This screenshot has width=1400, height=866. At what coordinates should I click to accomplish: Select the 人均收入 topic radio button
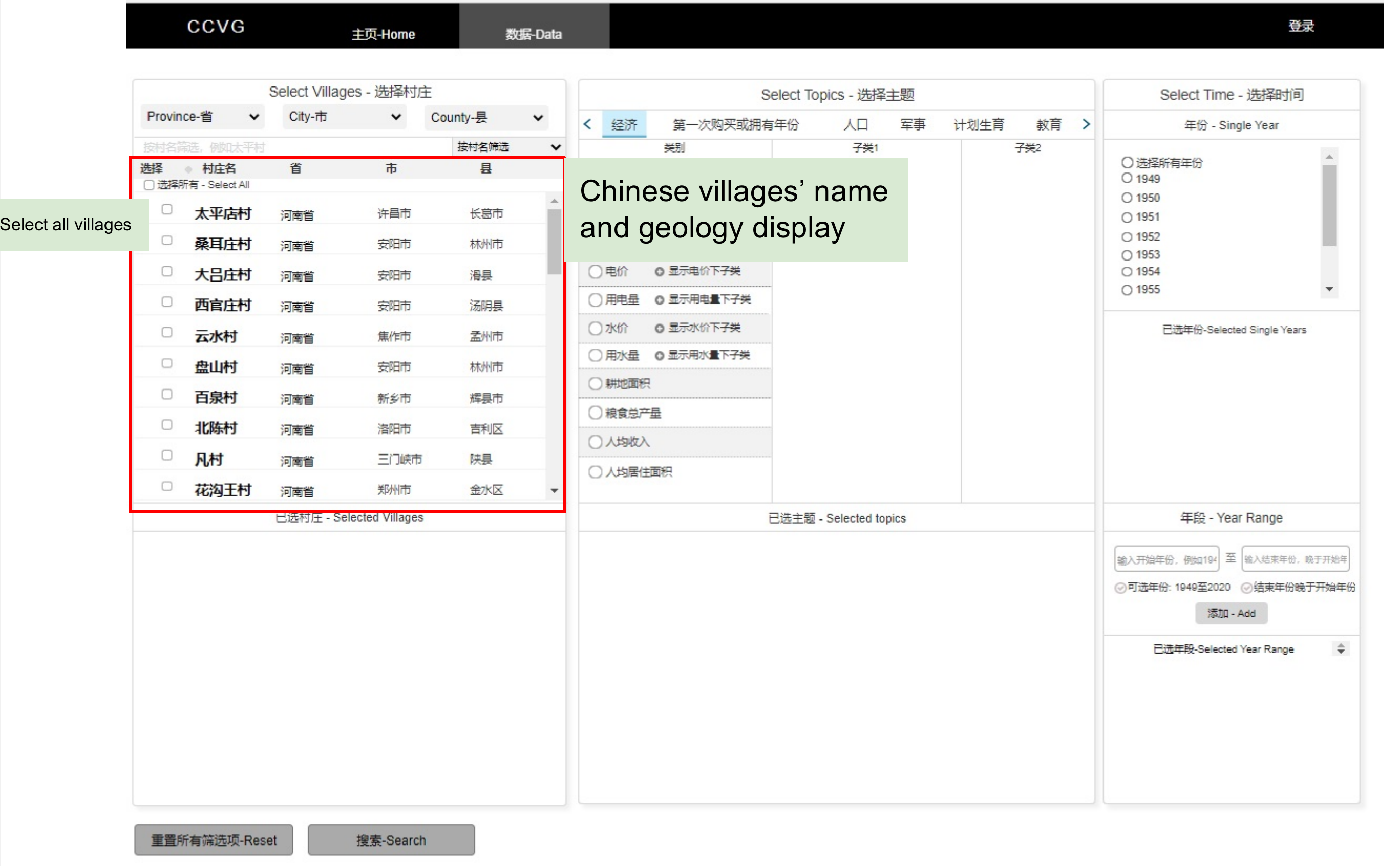[x=596, y=442]
